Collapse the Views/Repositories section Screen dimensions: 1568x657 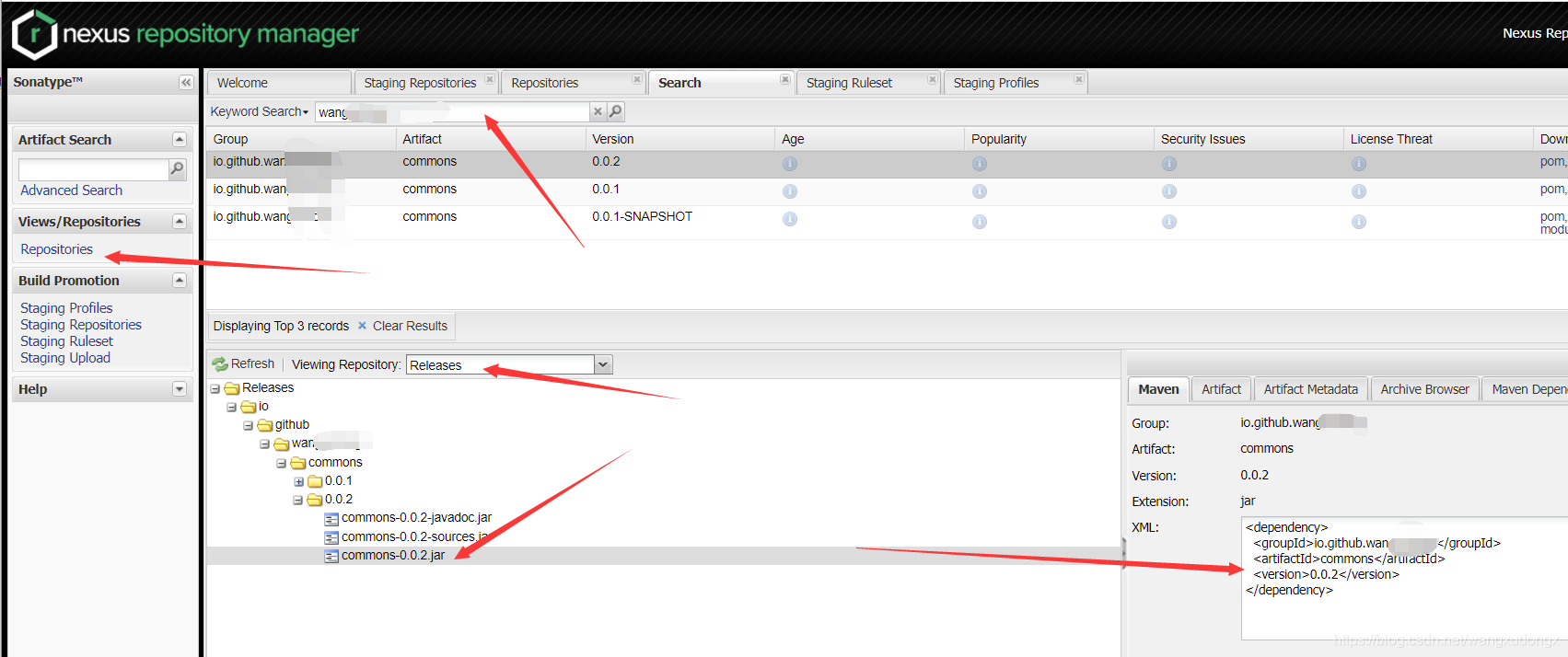pos(180,221)
